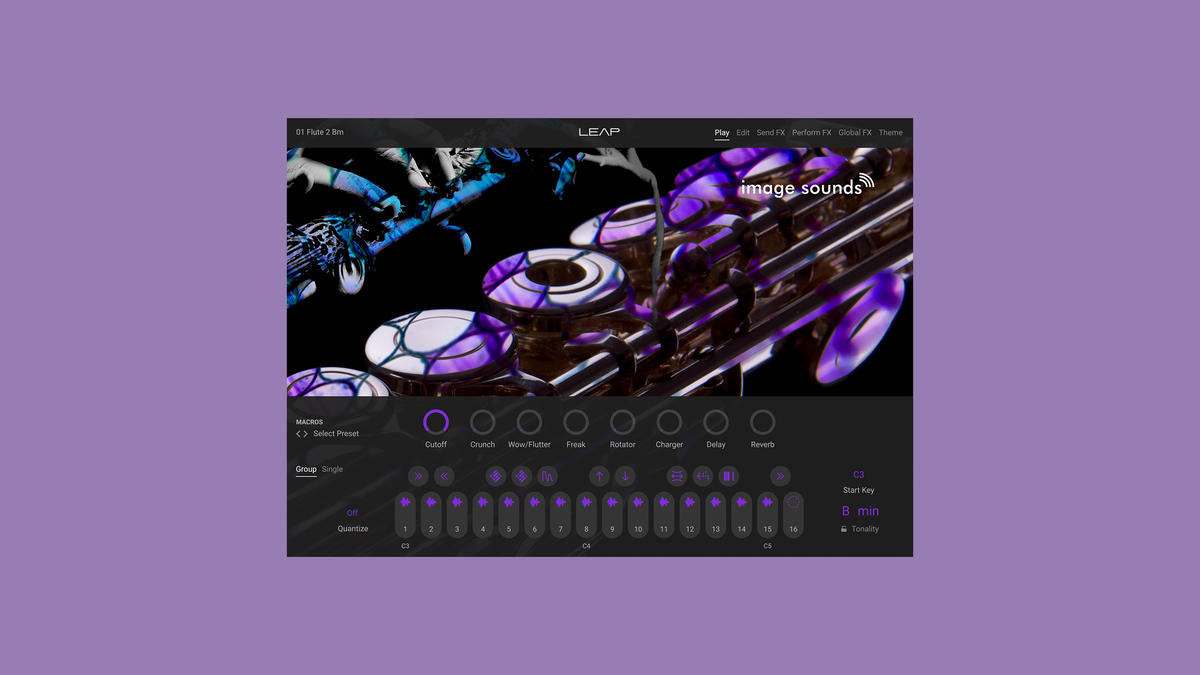Image resolution: width=1200 pixels, height=675 pixels.
Task: Click the pitch up arrow icon
Action: 599,476
